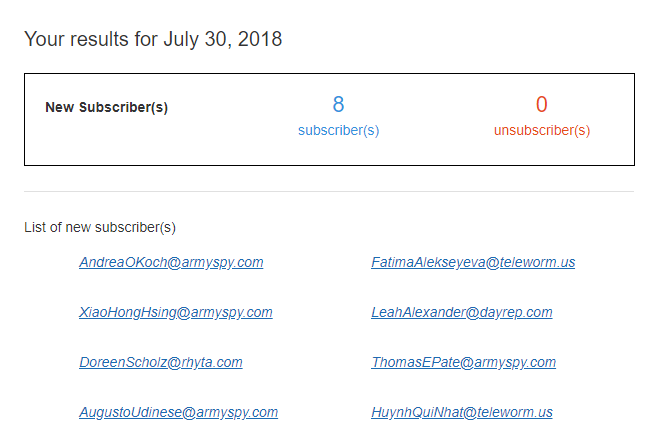
Task: Select LeahAlexander@dayrep.com email link
Action: point(461,313)
